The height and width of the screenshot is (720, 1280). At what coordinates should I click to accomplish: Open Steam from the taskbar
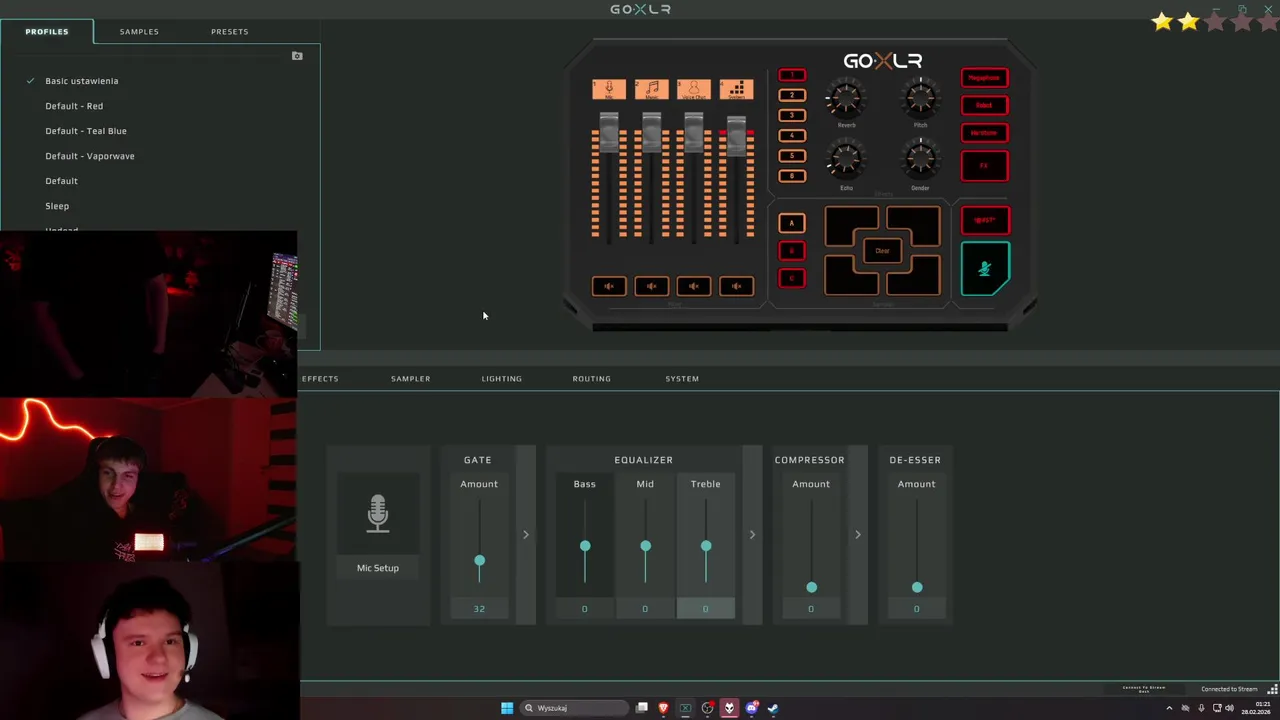coord(773,708)
